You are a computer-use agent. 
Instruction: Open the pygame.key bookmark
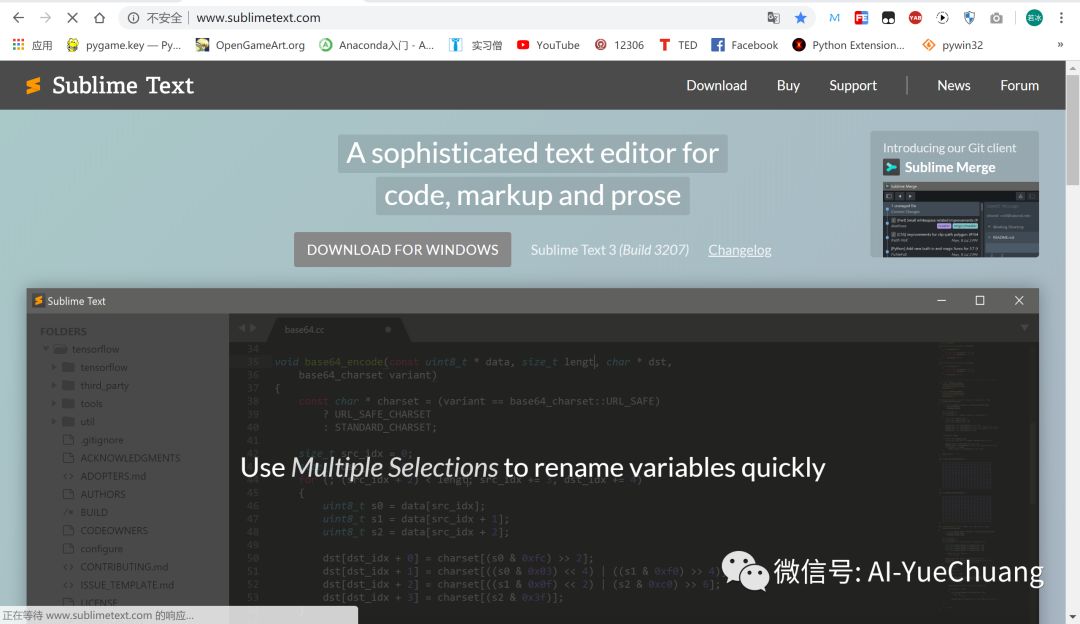123,45
